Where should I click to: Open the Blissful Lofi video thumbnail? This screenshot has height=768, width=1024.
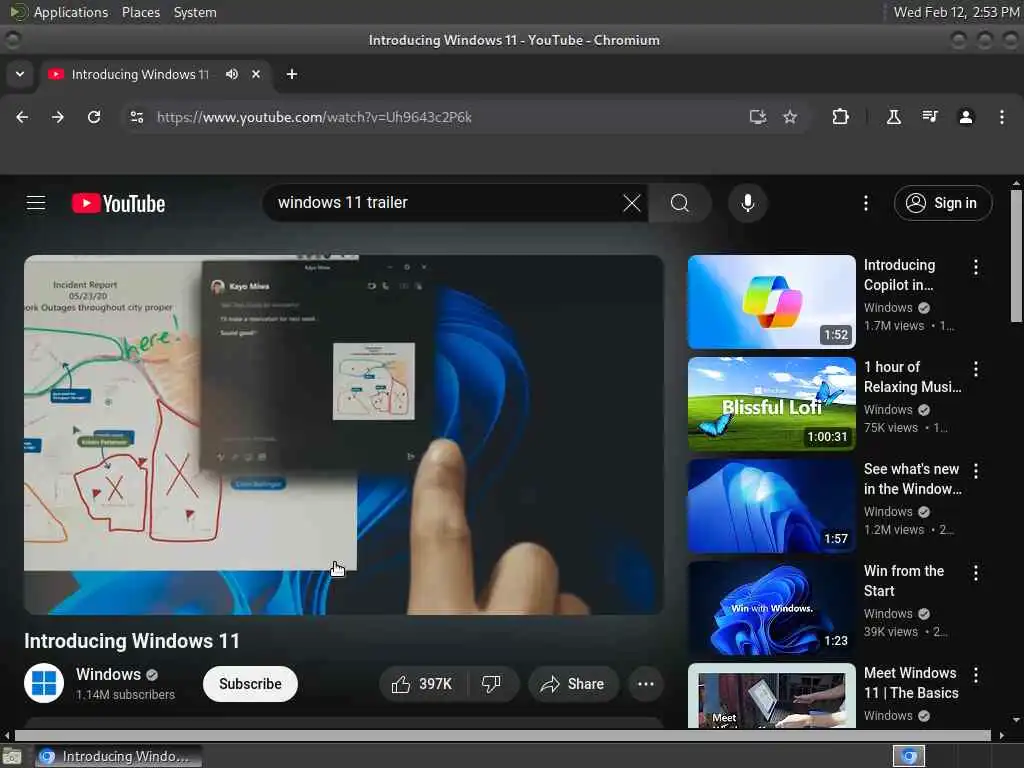click(771, 404)
